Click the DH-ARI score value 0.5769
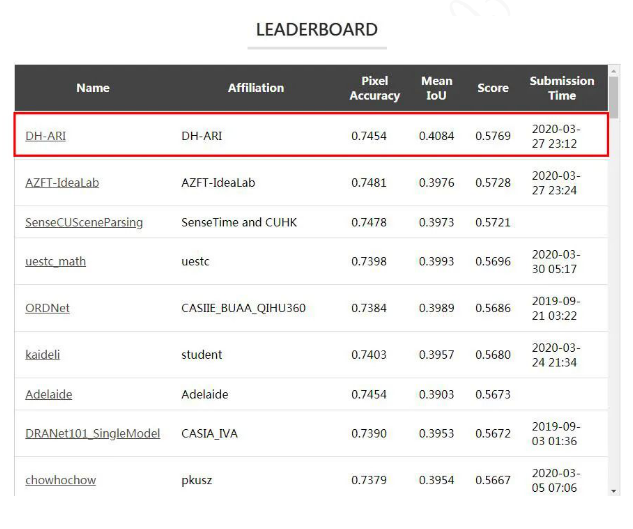 click(x=493, y=135)
